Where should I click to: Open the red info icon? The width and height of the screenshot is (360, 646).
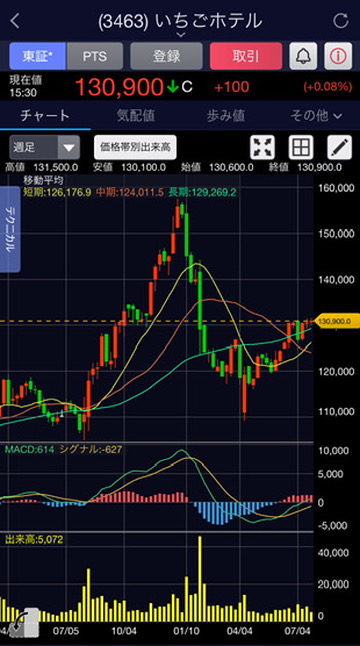click(338, 56)
